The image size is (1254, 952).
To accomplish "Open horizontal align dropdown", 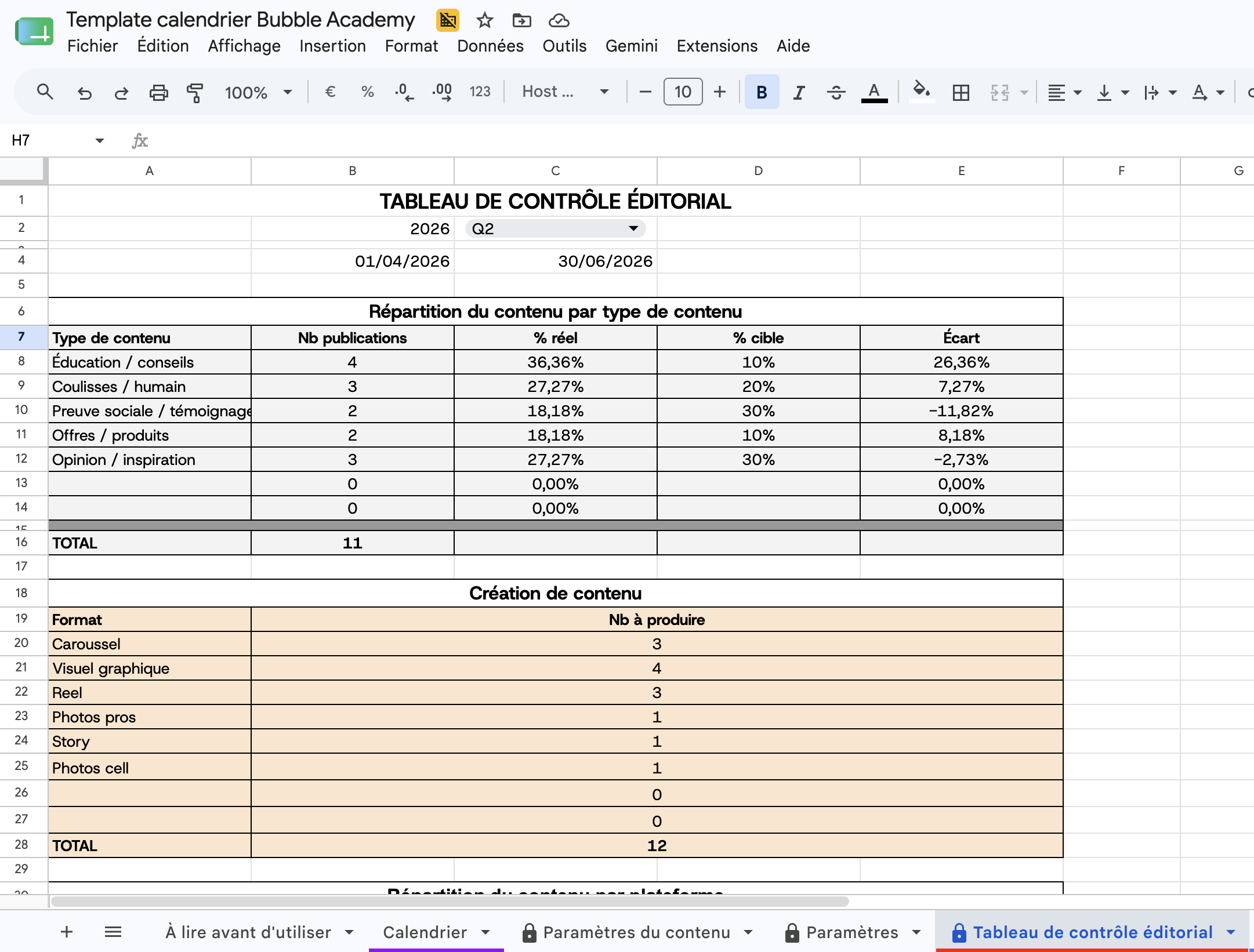I will click(1064, 92).
